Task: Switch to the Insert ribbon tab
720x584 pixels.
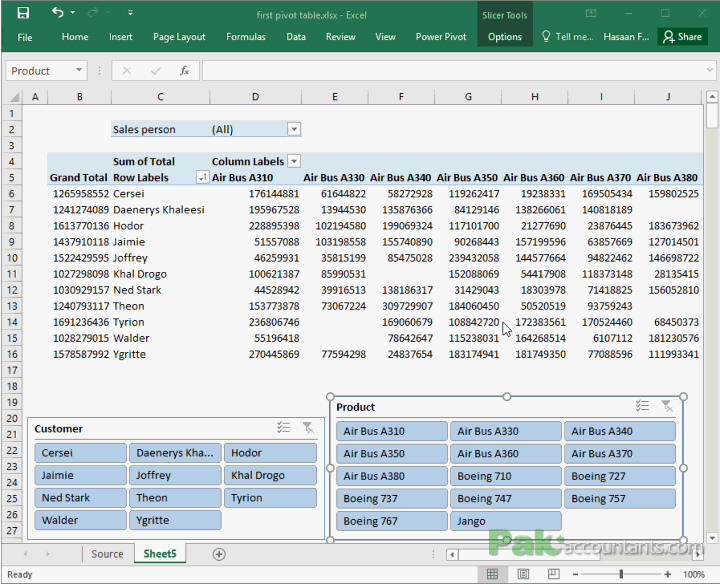Action: [x=121, y=37]
